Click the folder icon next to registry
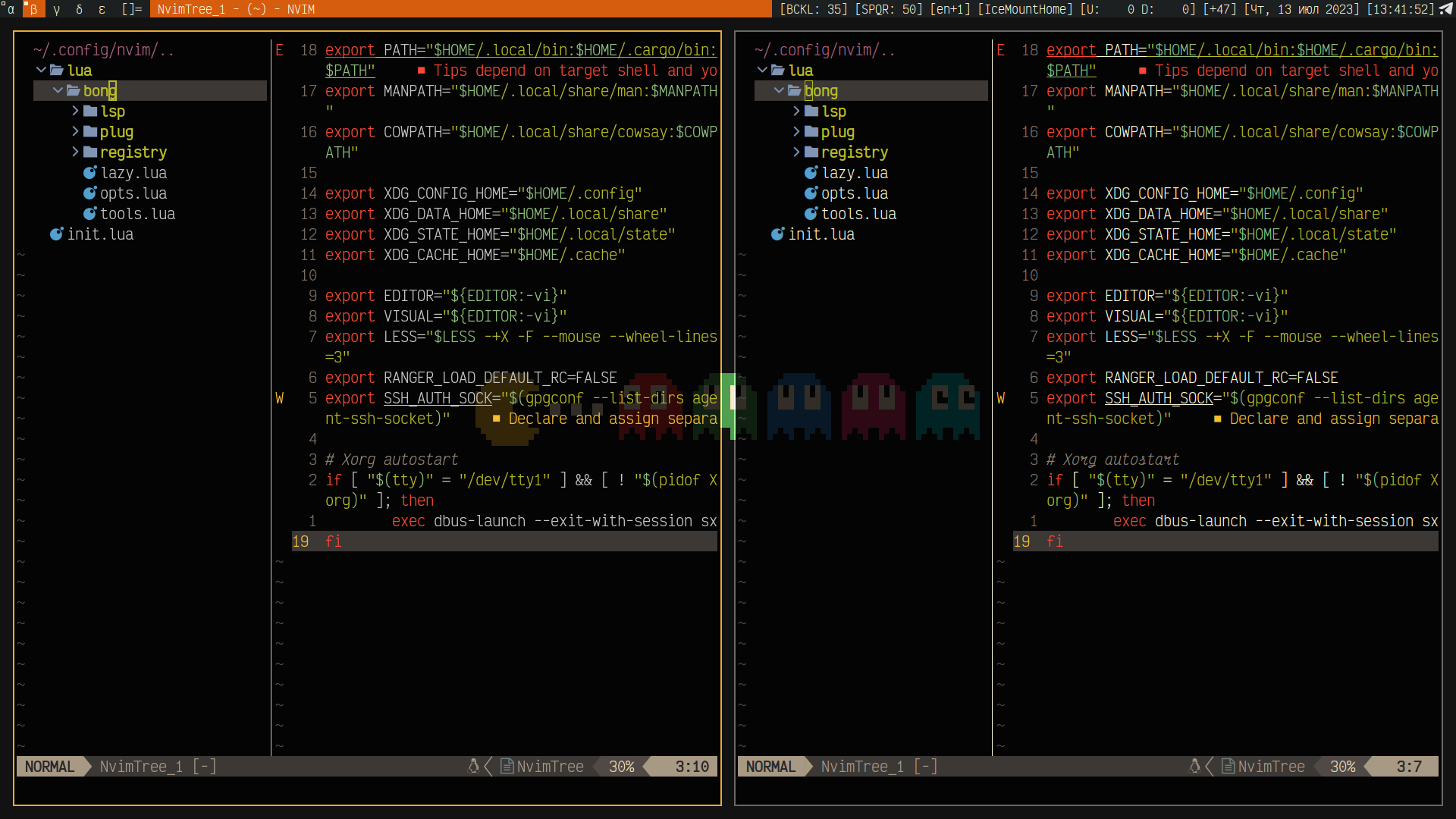 pyautogui.click(x=89, y=152)
